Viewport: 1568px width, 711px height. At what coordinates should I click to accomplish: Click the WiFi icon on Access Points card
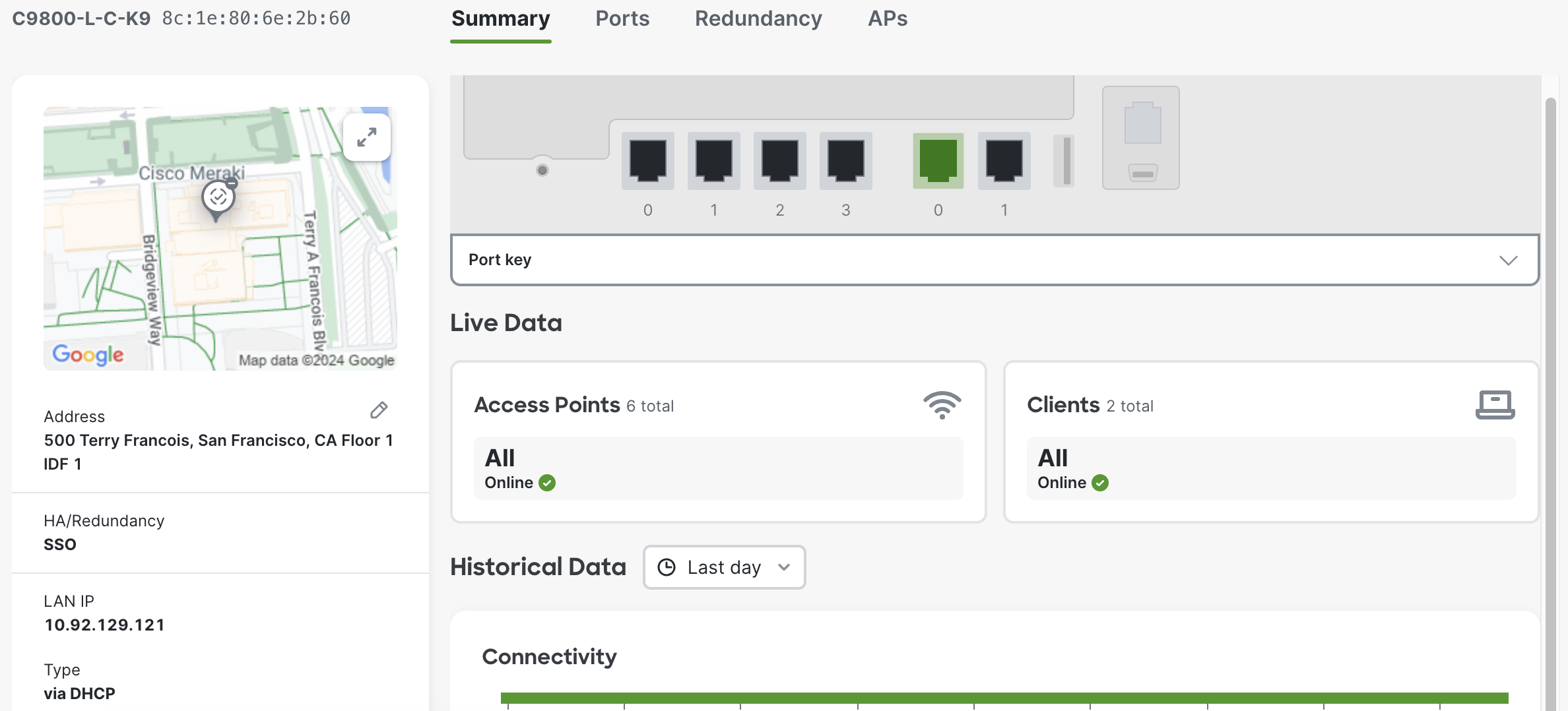[943, 404]
